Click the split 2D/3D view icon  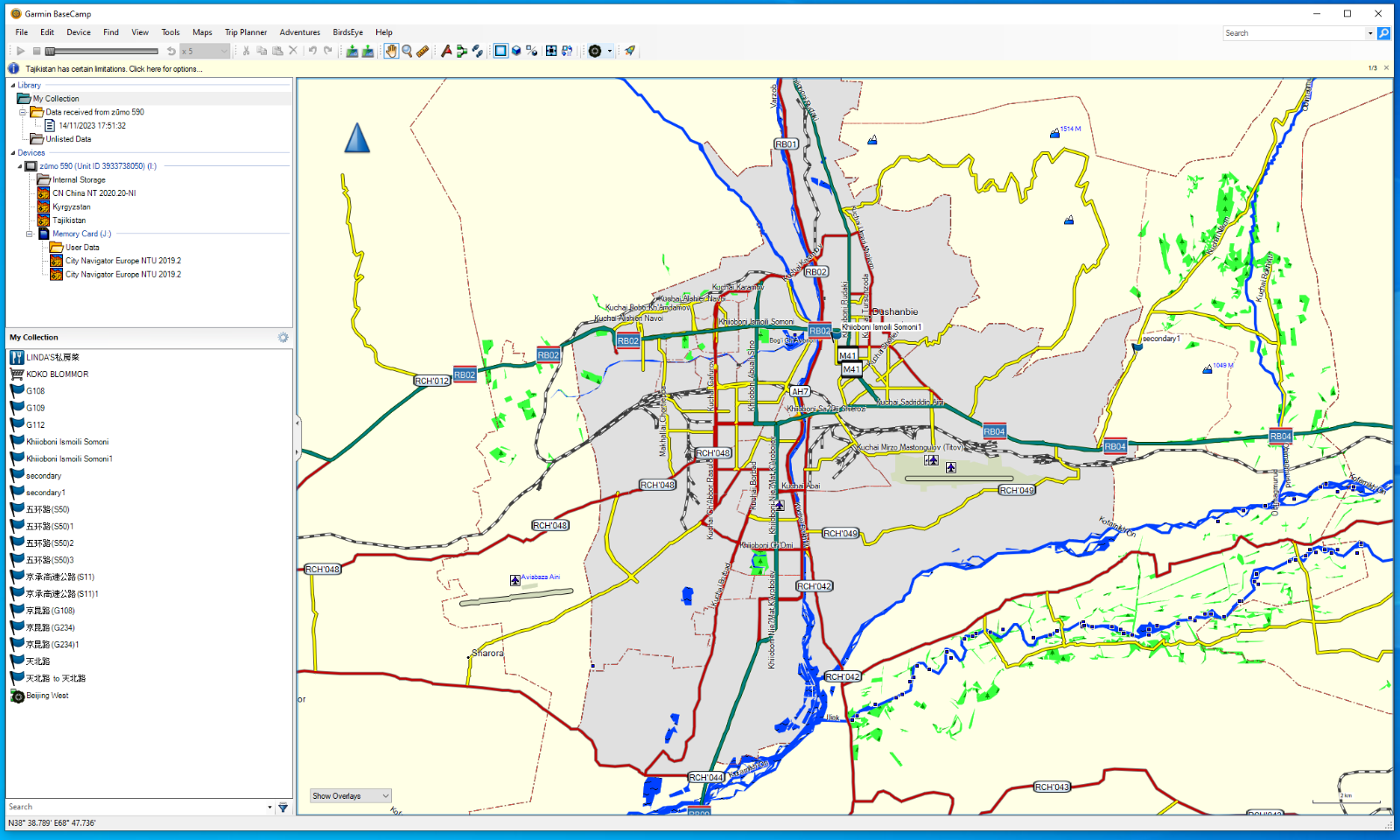click(532, 51)
